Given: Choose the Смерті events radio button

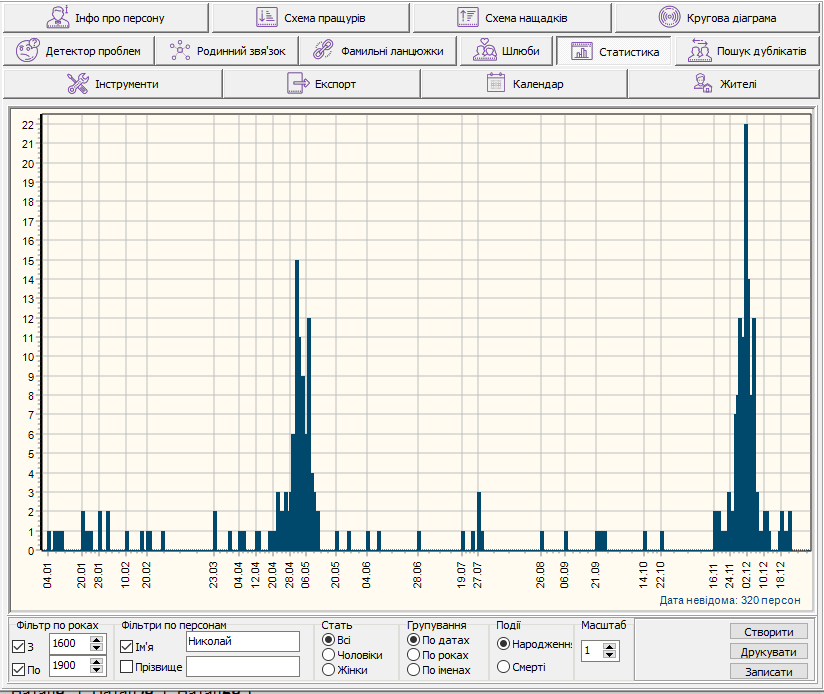Looking at the screenshot, I should [x=503, y=667].
